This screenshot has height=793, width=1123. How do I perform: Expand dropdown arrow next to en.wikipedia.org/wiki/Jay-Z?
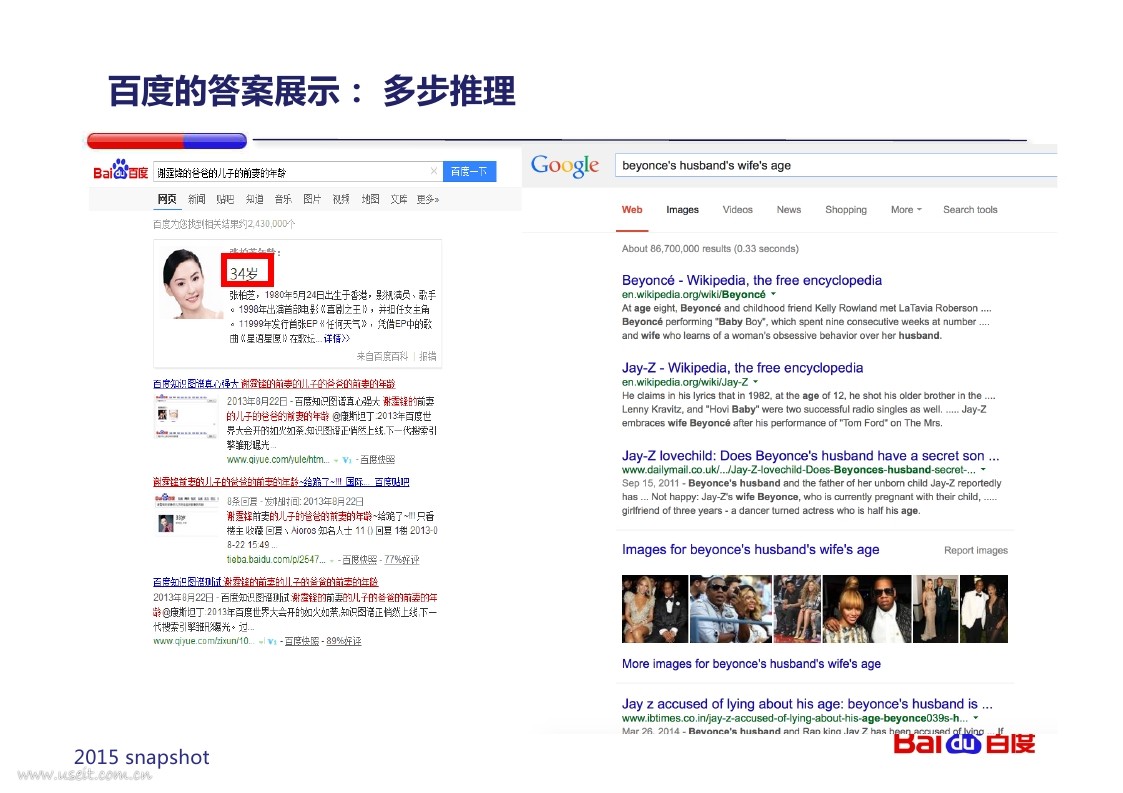click(x=756, y=382)
